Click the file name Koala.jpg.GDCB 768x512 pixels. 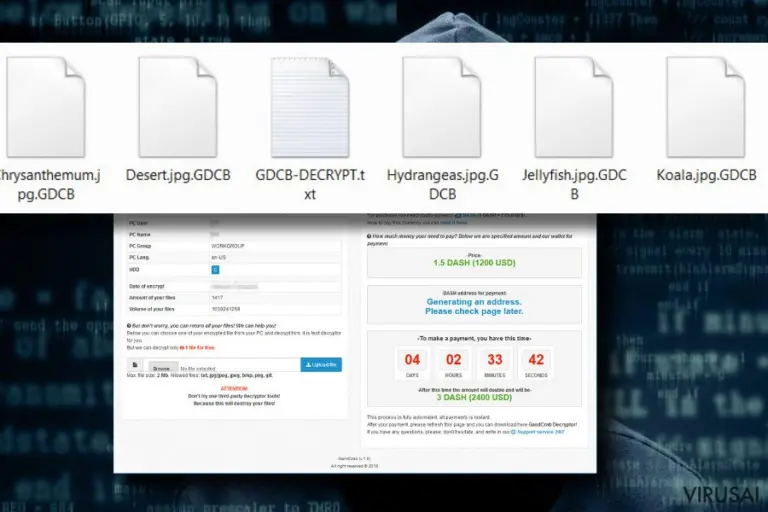pyautogui.click(x=706, y=175)
